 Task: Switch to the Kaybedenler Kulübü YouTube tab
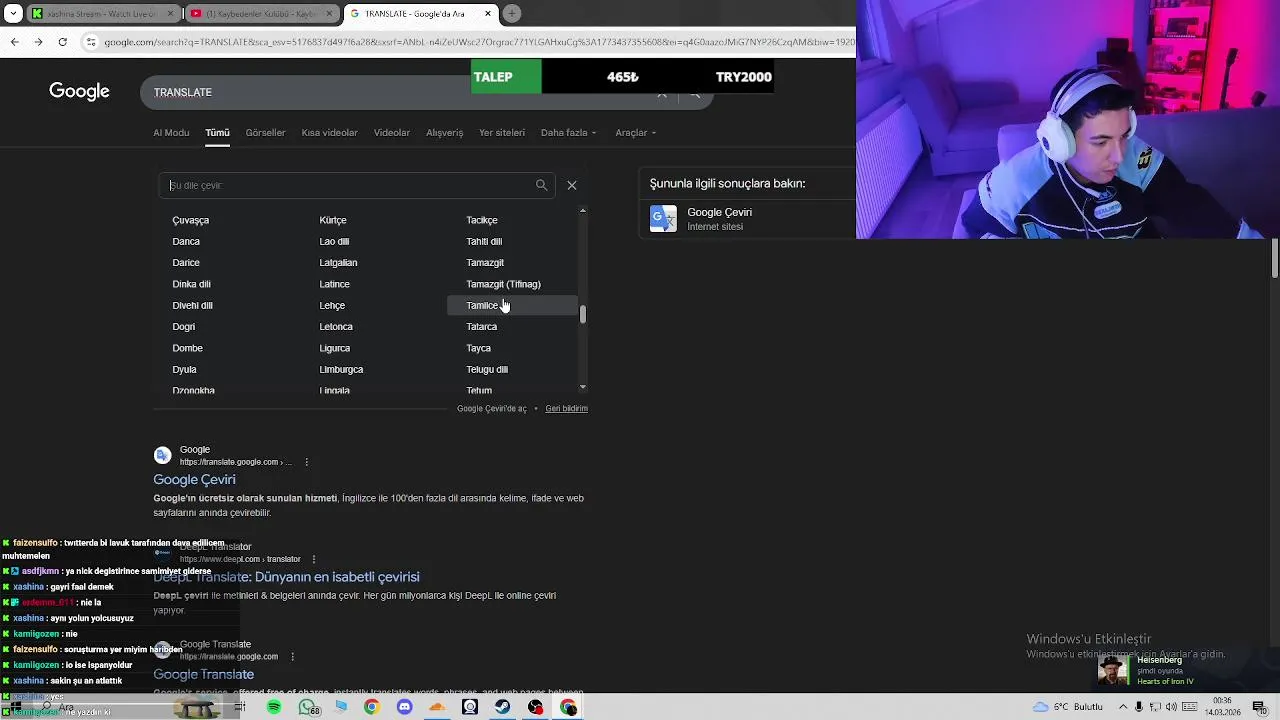(260, 14)
